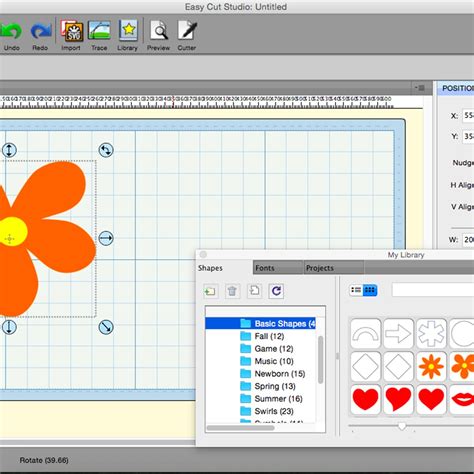
Task: Choose the red lips shape thumbnail
Action: [462, 399]
